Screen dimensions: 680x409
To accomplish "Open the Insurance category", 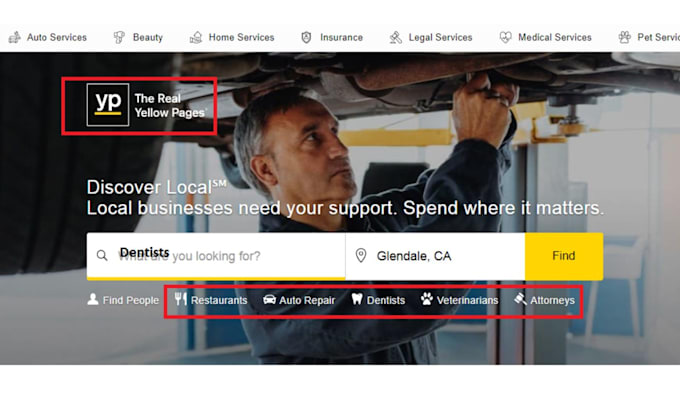I will 341,37.
